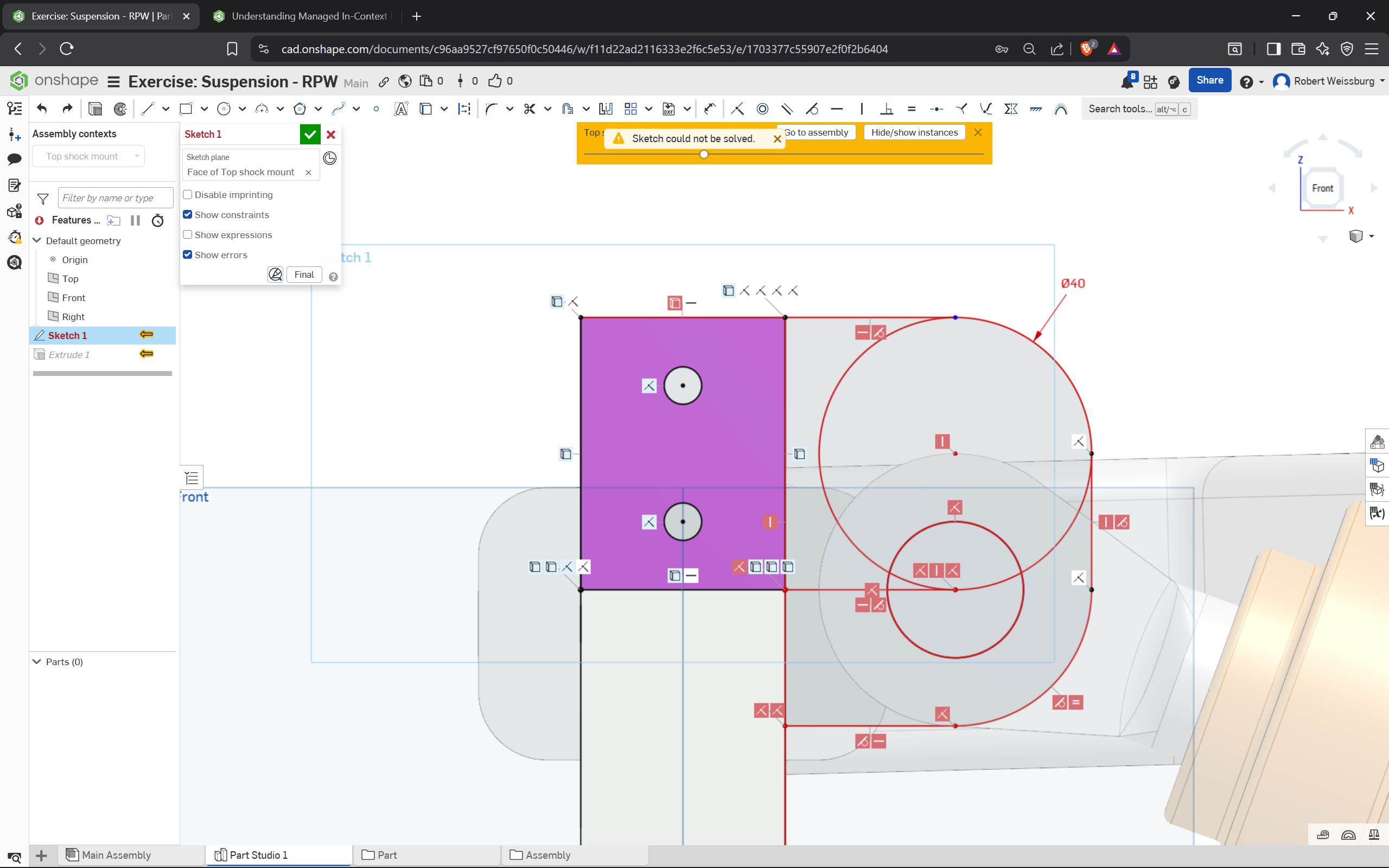1389x868 pixels.
Task: Click the context opacity slider handle
Action: coord(704,155)
